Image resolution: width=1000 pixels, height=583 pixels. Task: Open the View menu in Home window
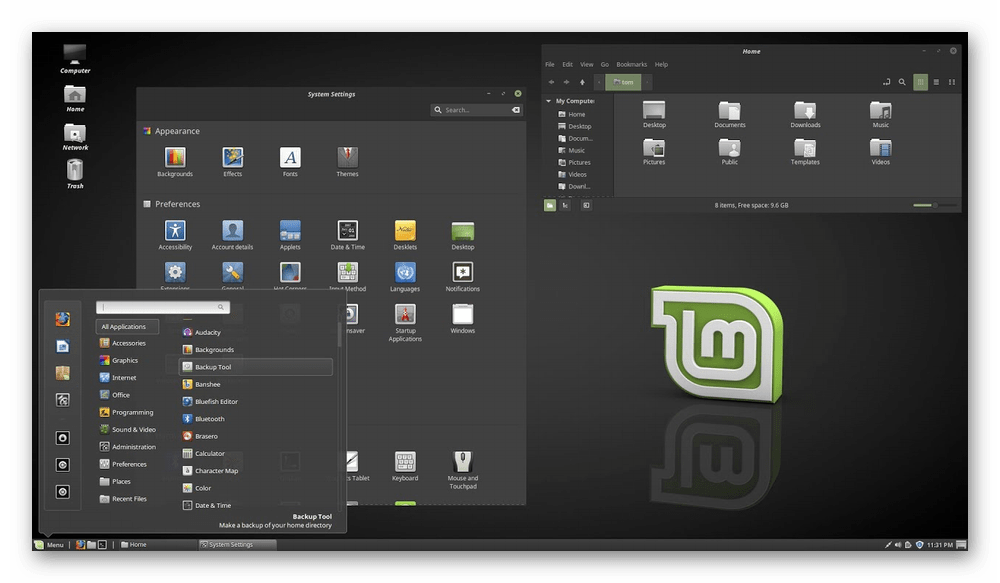point(587,64)
